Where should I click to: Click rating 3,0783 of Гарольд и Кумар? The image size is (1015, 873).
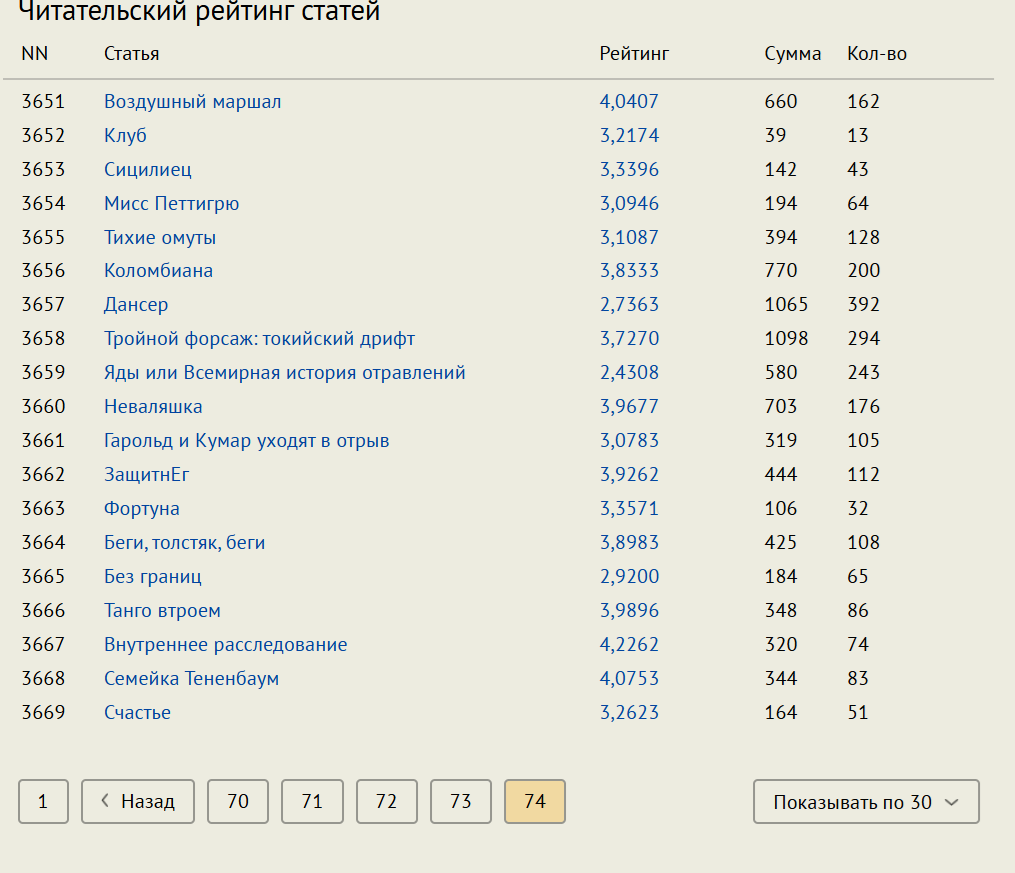coord(629,441)
